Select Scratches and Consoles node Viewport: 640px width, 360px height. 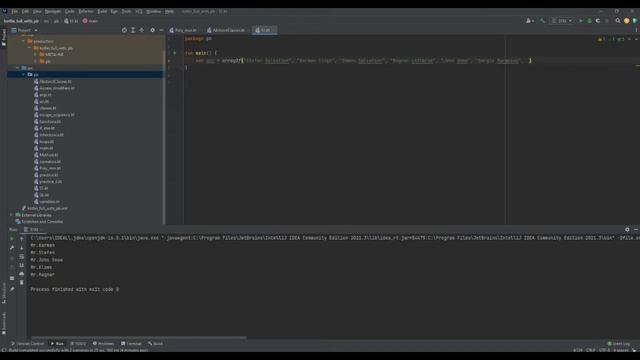click(x=39, y=222)
